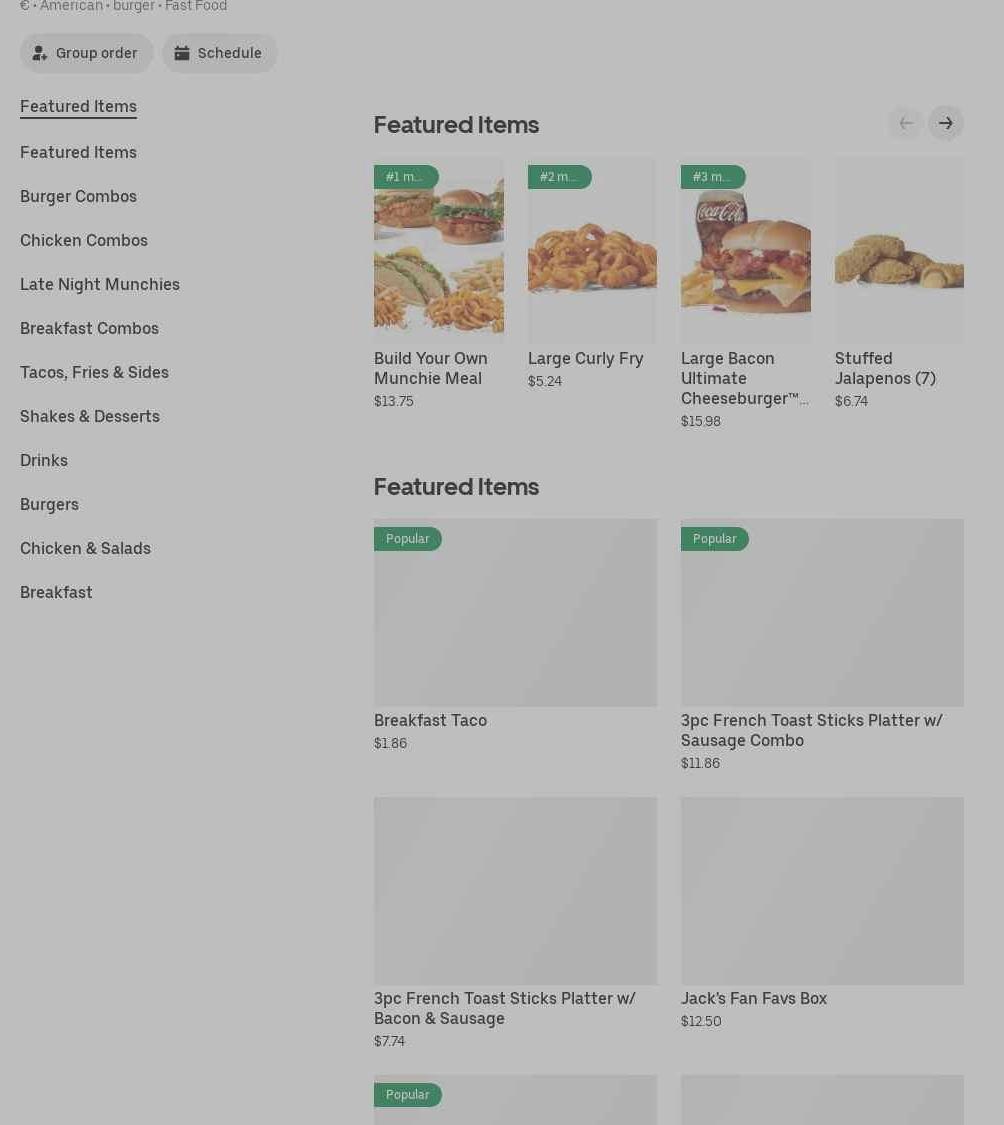
Task: Select Chicken & Salads category
Action: tap(85, 548)
